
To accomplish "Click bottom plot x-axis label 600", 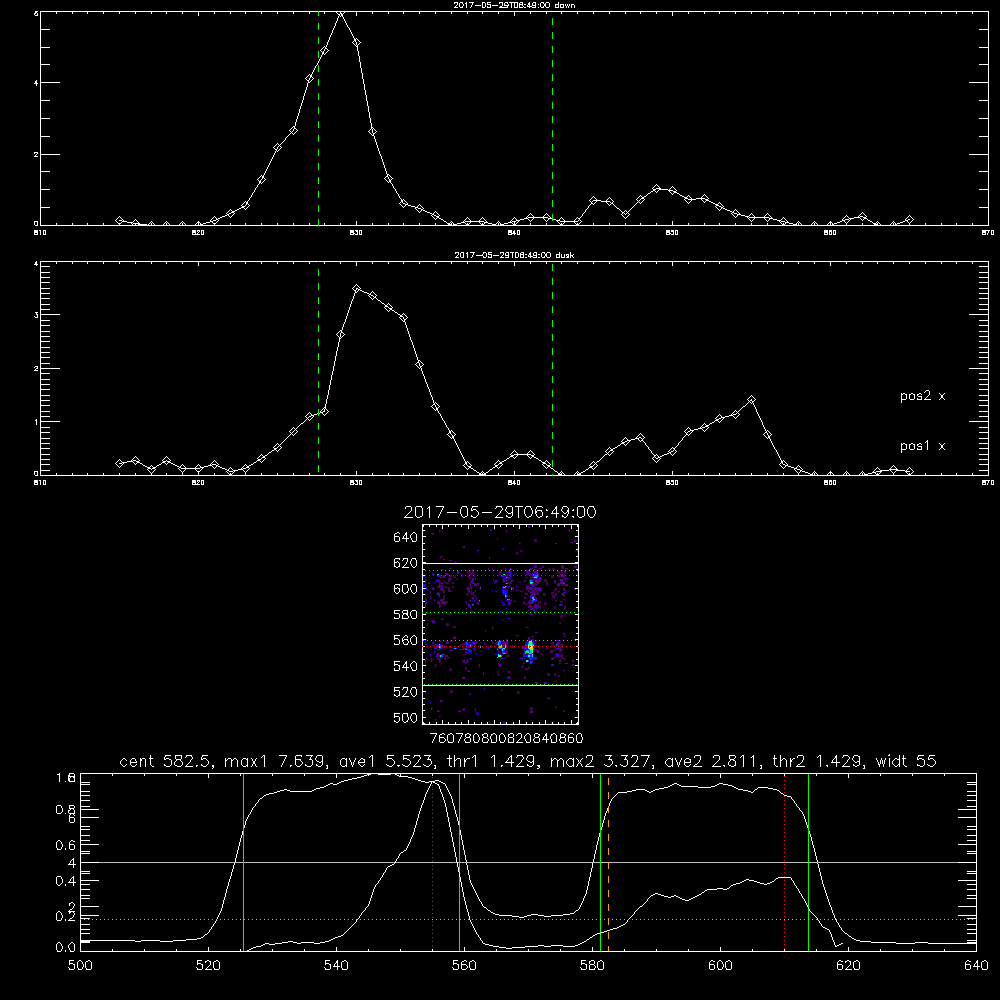I will click(x=720, y=966).
